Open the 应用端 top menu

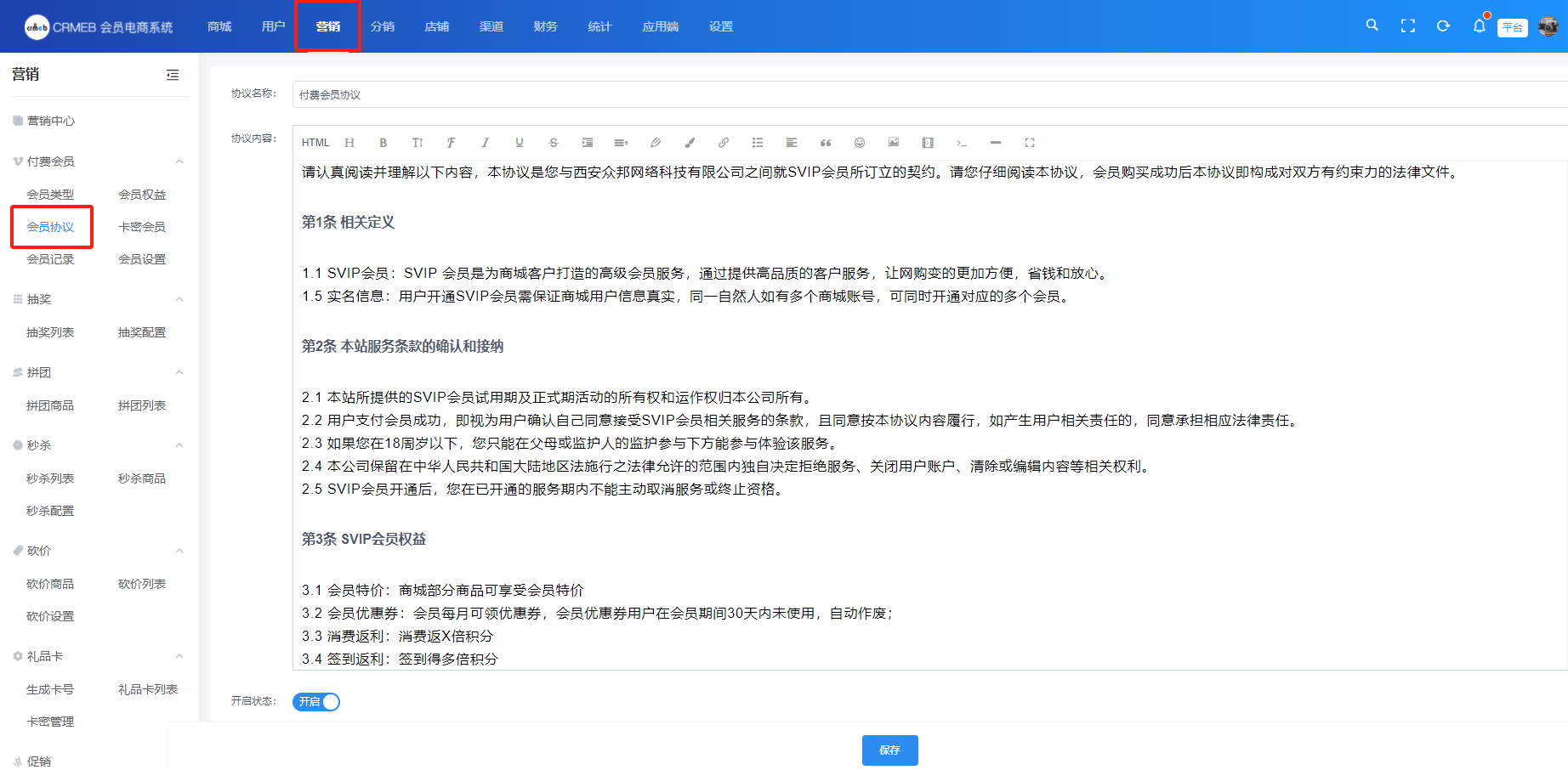coord(661,26)
